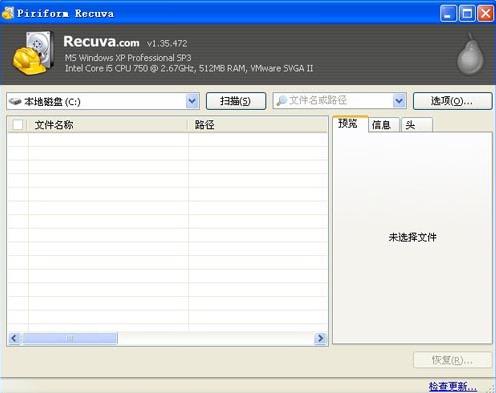Click the Recuva hard hat logo icon
The width and height of the screenshot is (496, 393).
point(33,53)
